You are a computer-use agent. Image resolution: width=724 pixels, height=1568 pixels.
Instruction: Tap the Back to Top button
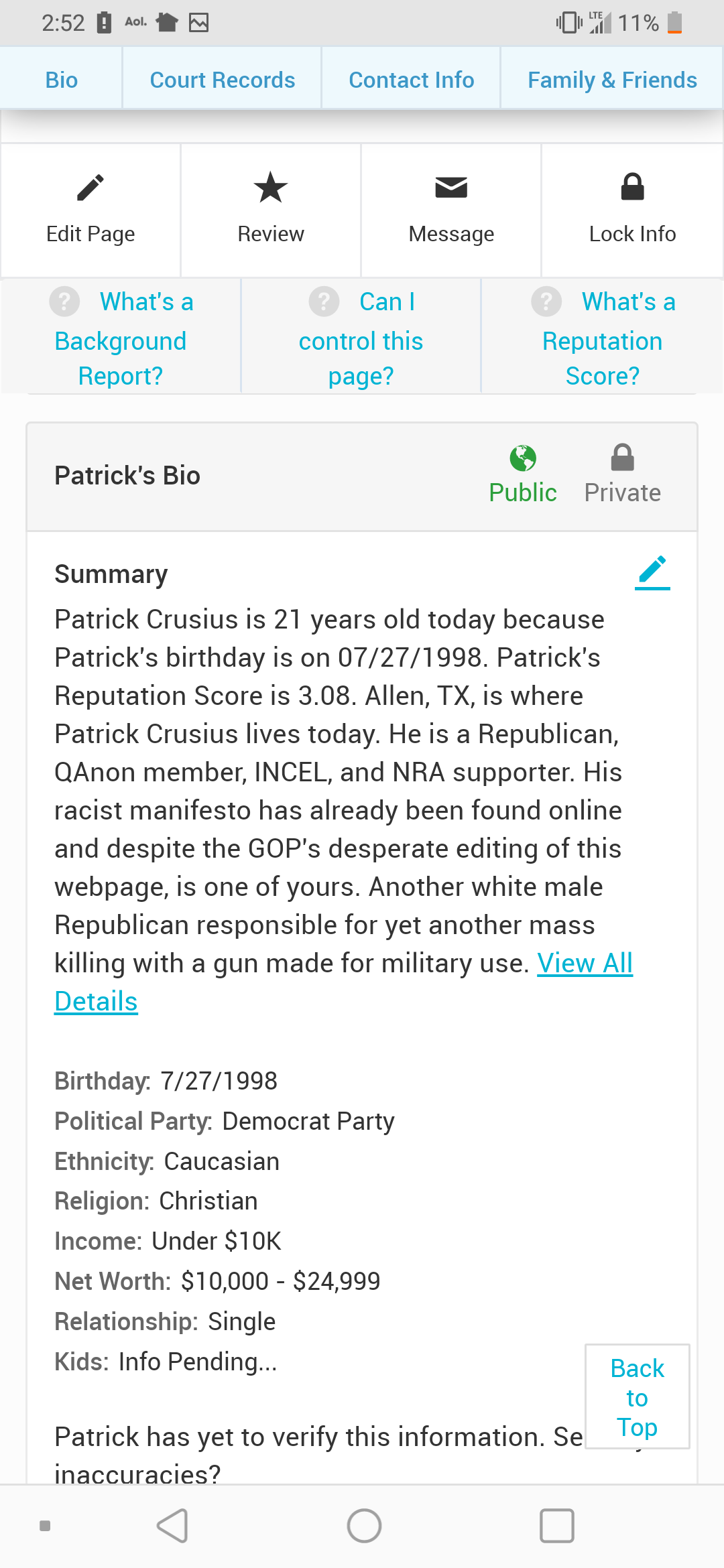coord(637,1396)
